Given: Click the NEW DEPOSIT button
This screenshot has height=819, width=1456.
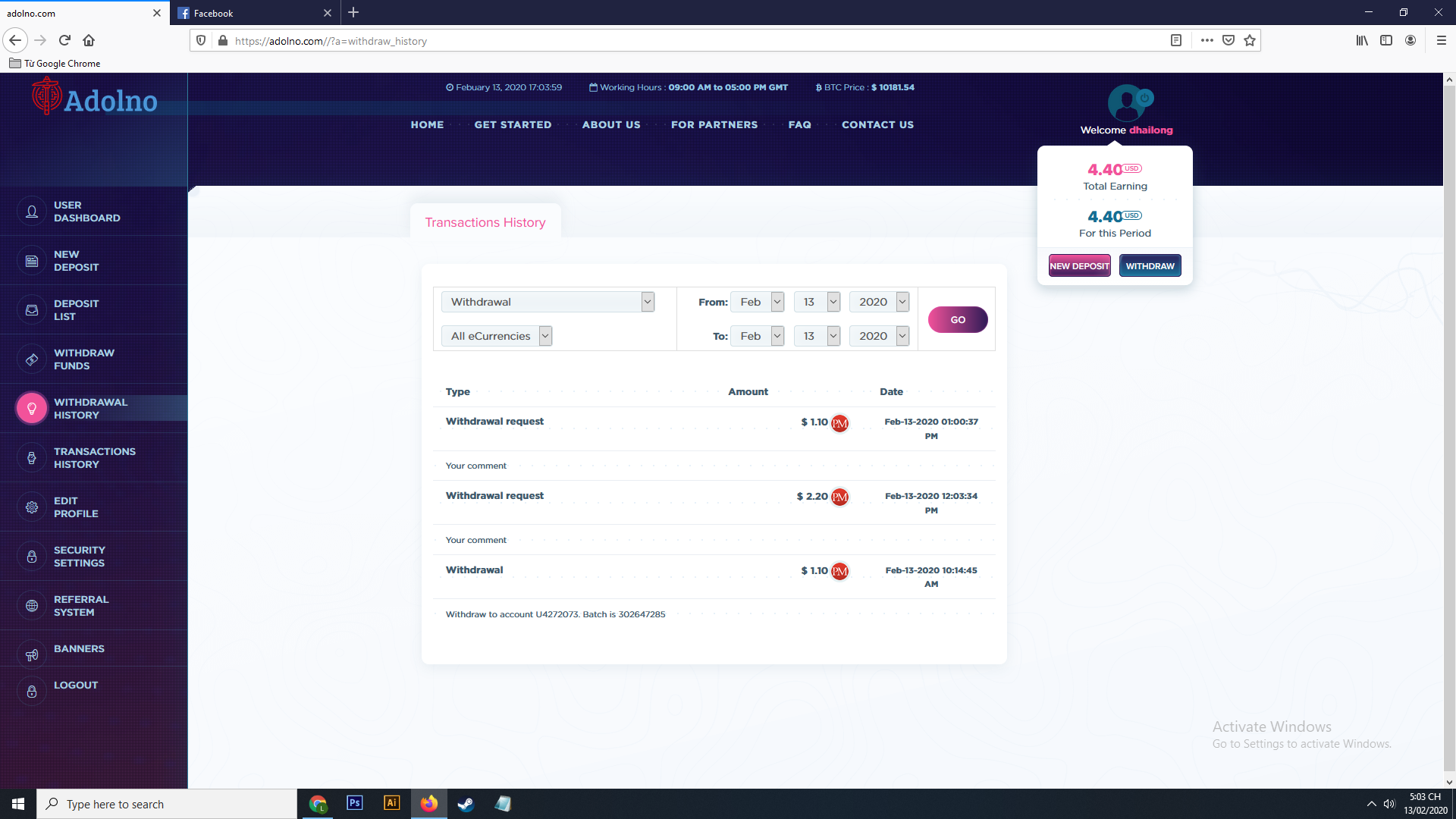Looking at the screenshot, I should [1079, 266].
